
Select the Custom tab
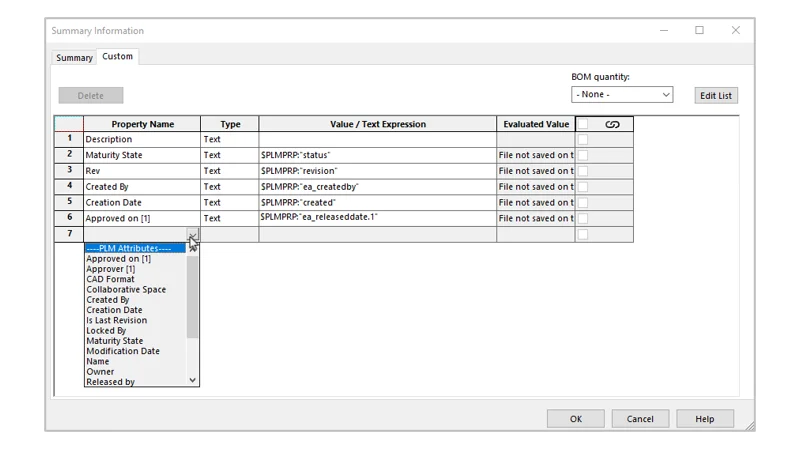(x=117, y=57)
